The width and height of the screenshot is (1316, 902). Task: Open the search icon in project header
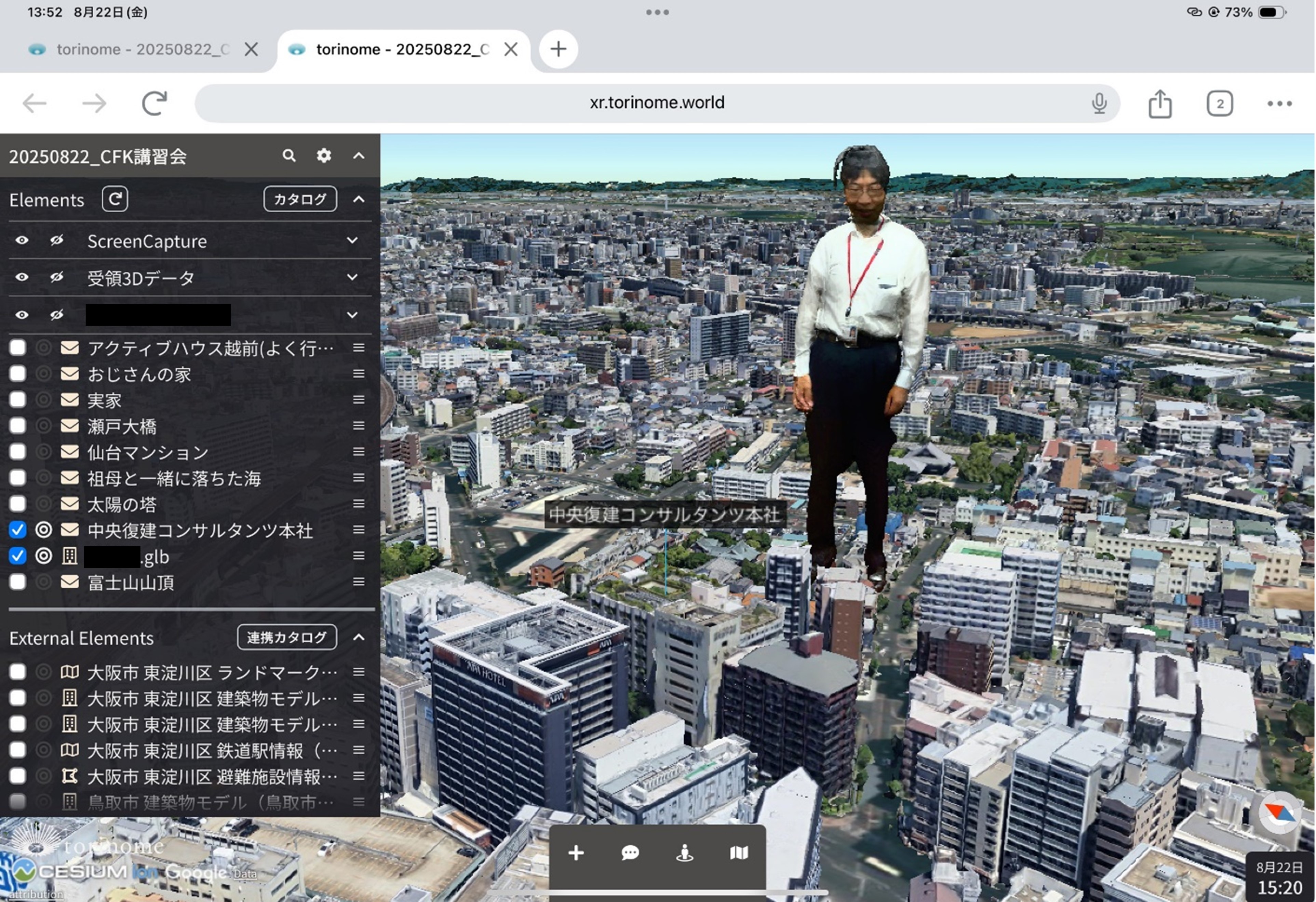289,155
